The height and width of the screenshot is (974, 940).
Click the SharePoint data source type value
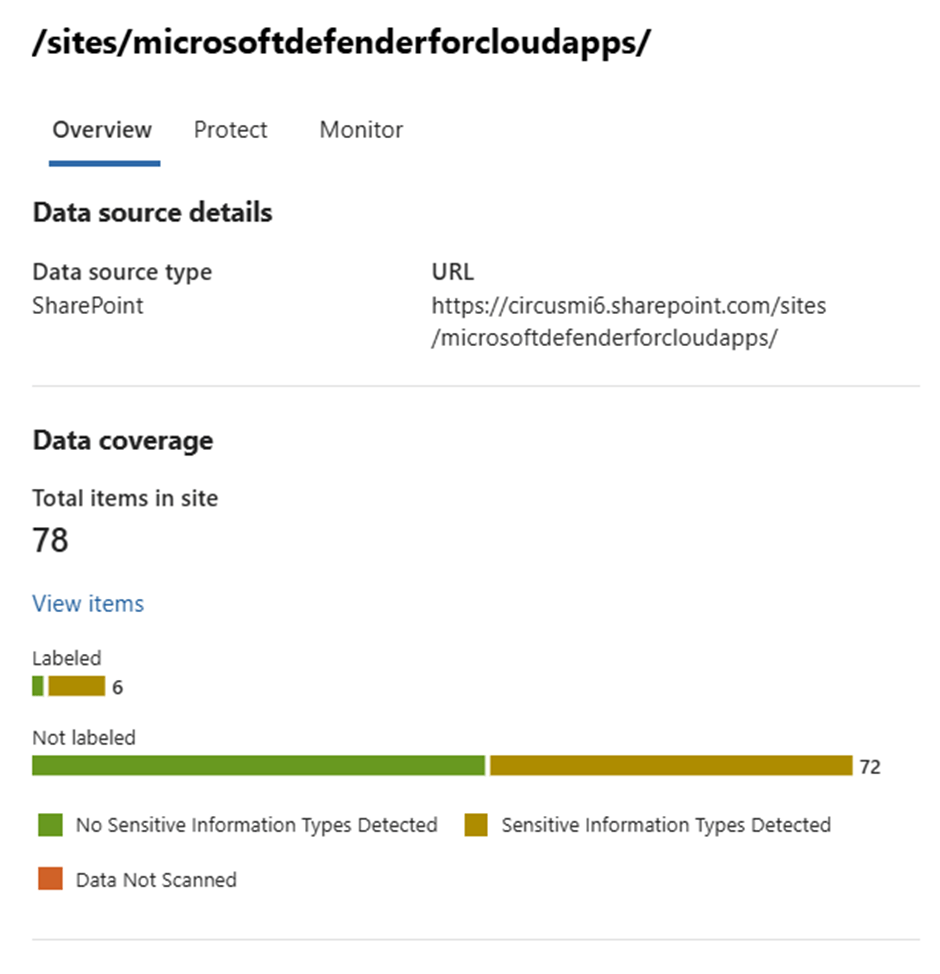tap(88, 306)
